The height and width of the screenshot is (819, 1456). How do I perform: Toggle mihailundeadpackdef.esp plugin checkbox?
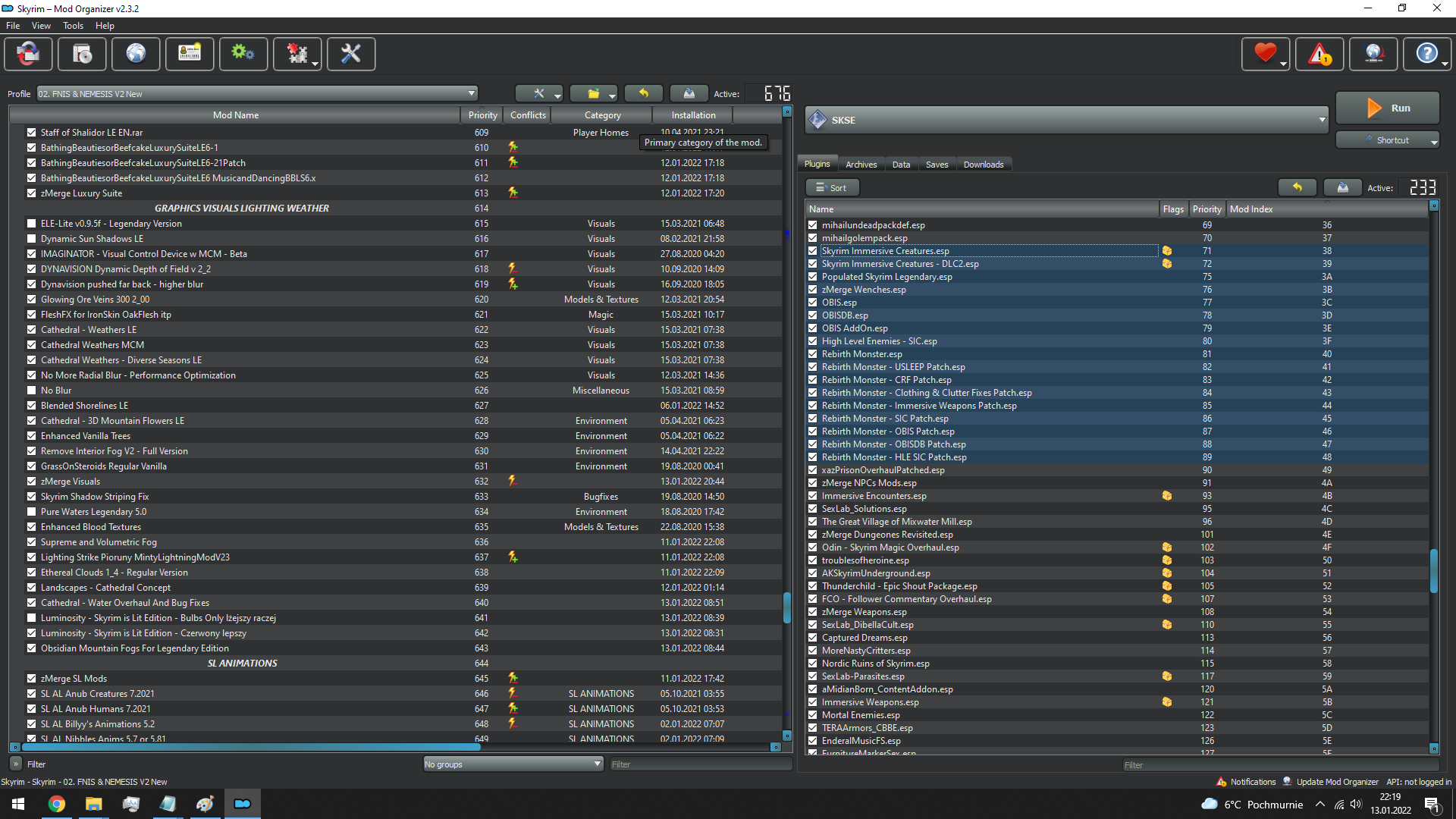[812, 225]
